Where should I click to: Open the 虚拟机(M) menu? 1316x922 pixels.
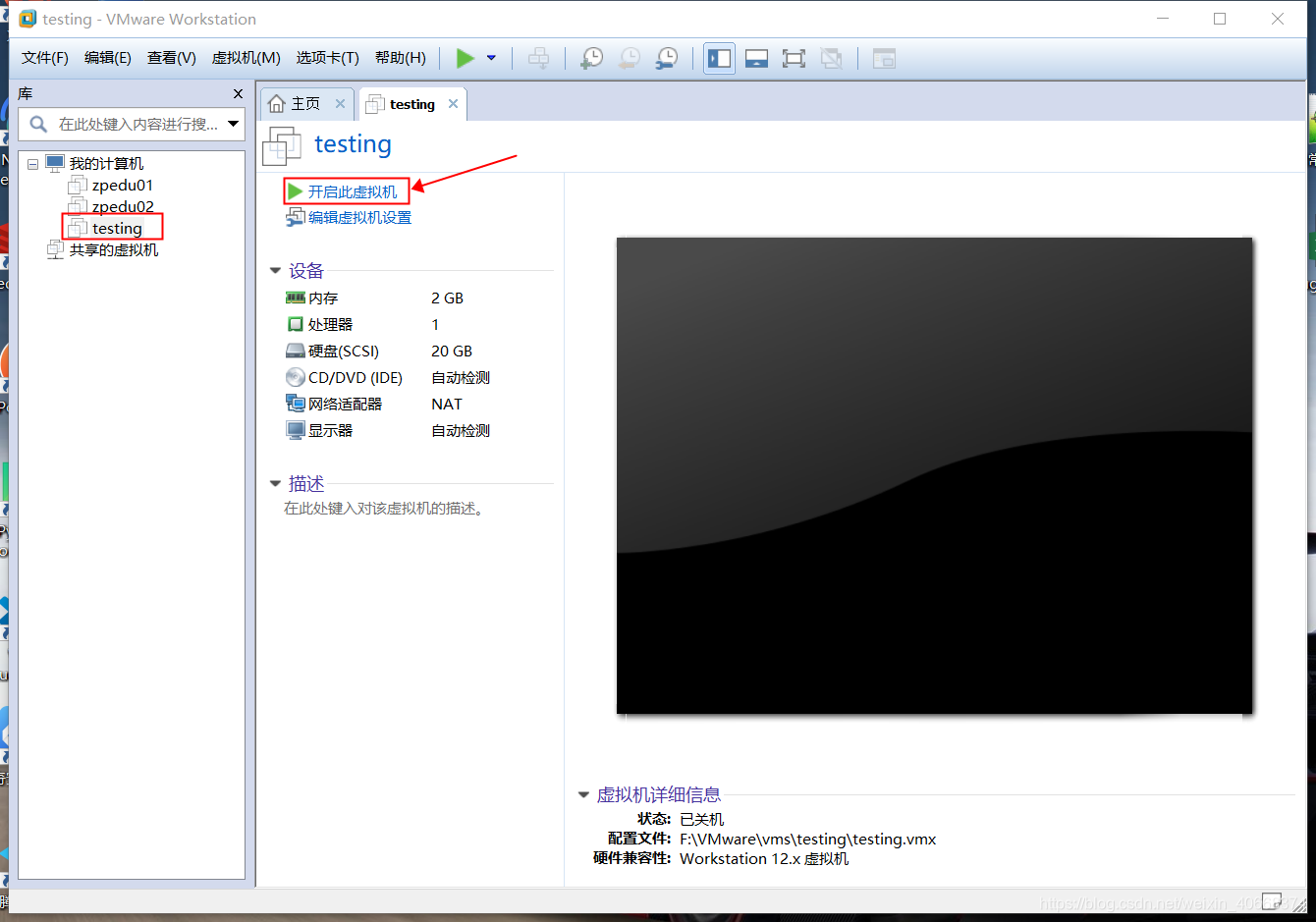click(247, 58)
